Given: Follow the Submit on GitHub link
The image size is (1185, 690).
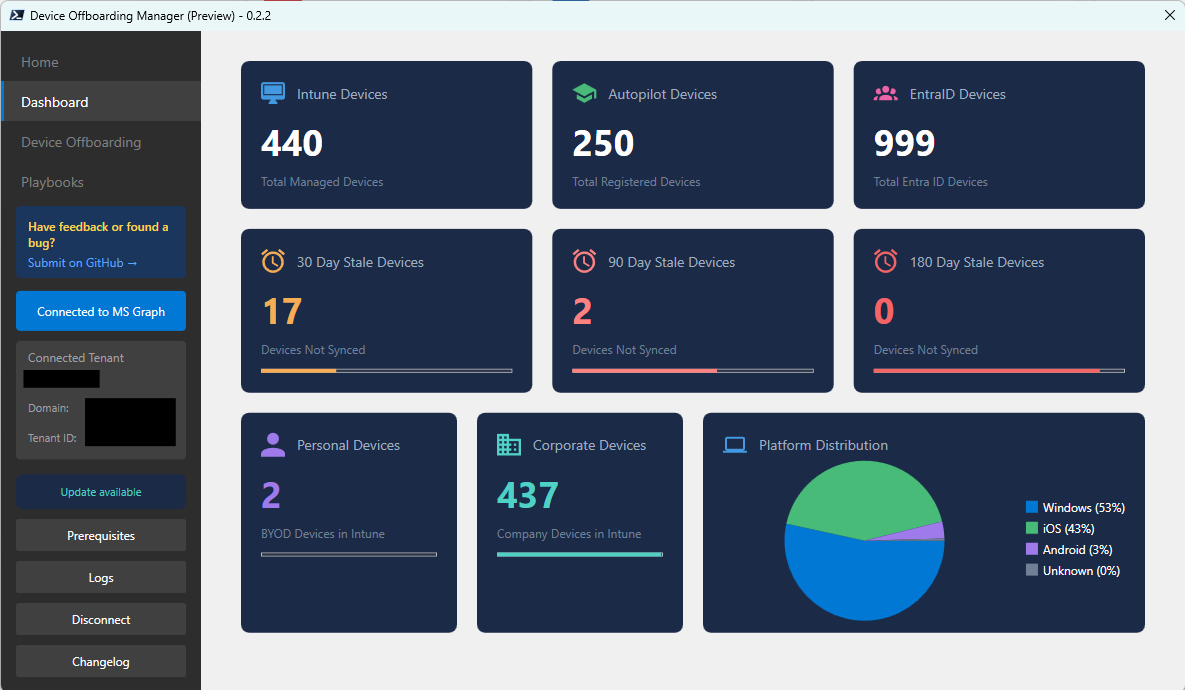Looking at the screenshot, I should (82, 263).
